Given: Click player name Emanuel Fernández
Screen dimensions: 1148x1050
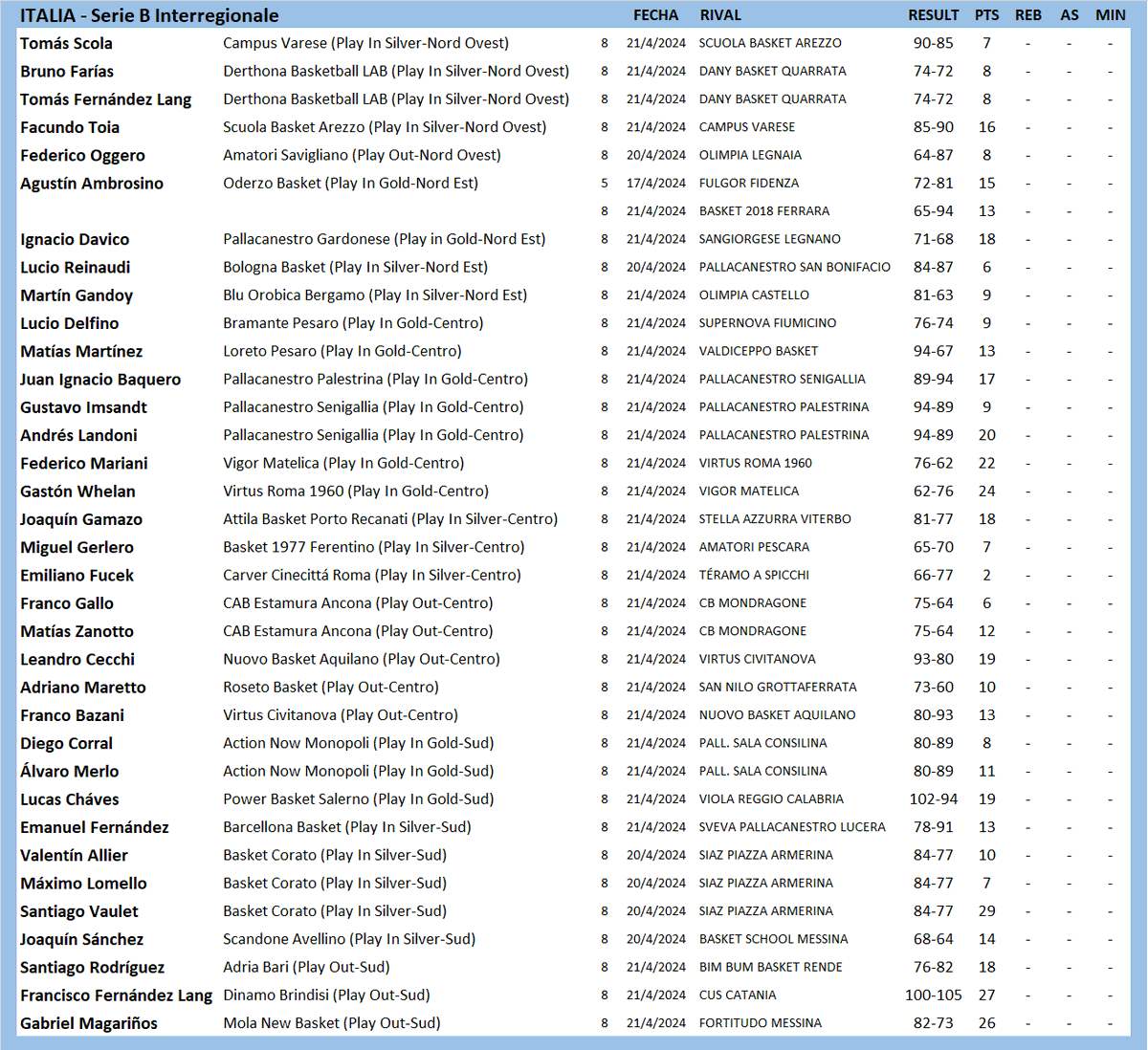Looking at the screenshot, I should tap(95, 827).
